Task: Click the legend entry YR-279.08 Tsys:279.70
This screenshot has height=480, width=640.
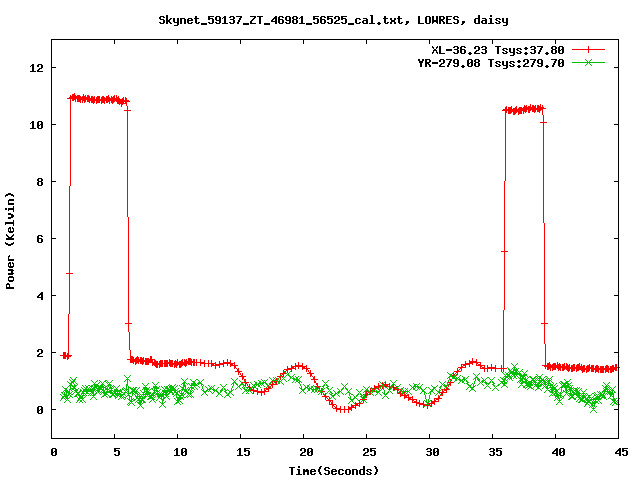Action: coord(491,63)
